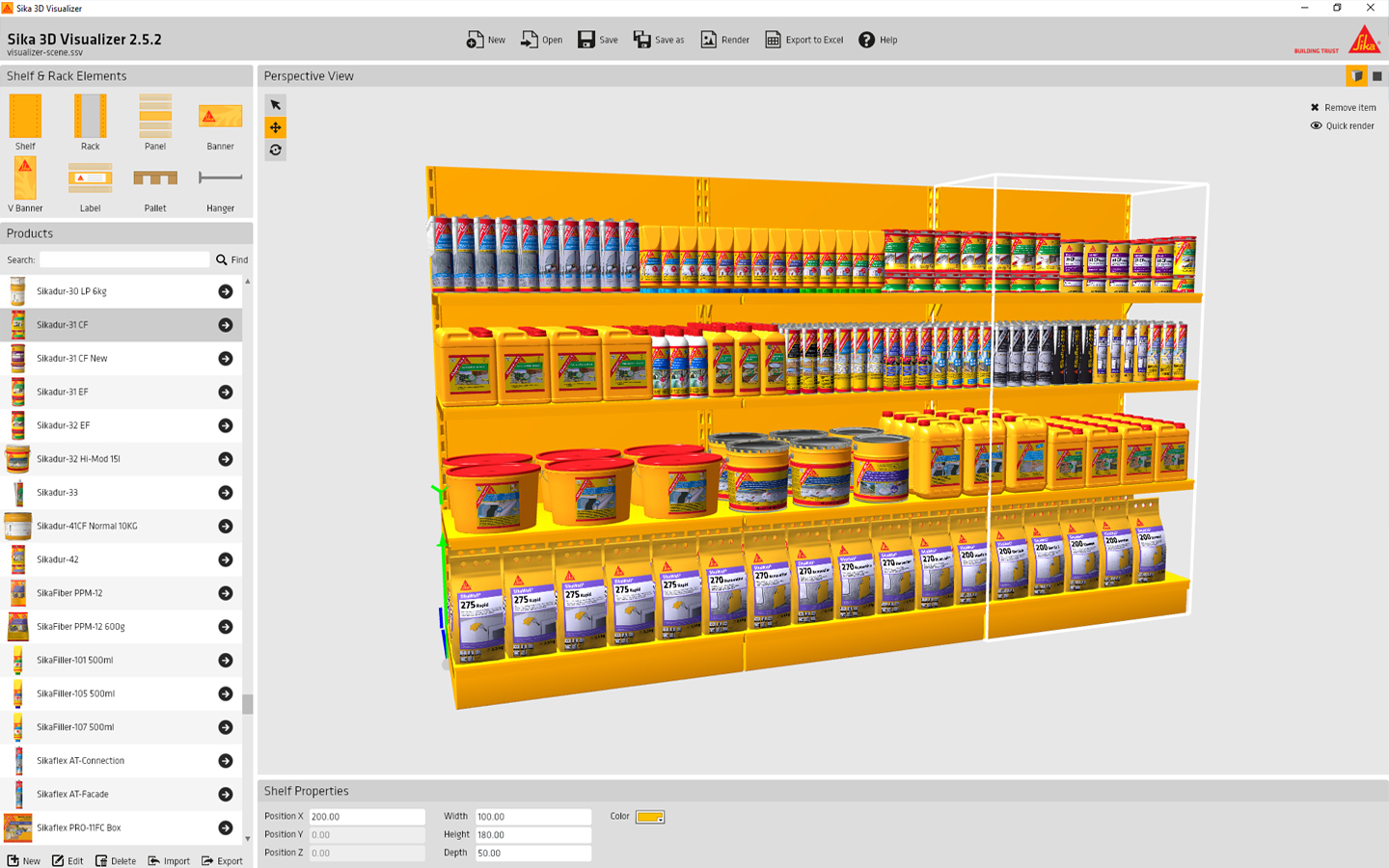Click the Sikadur-33 product thumbnail

pos(17,493)
